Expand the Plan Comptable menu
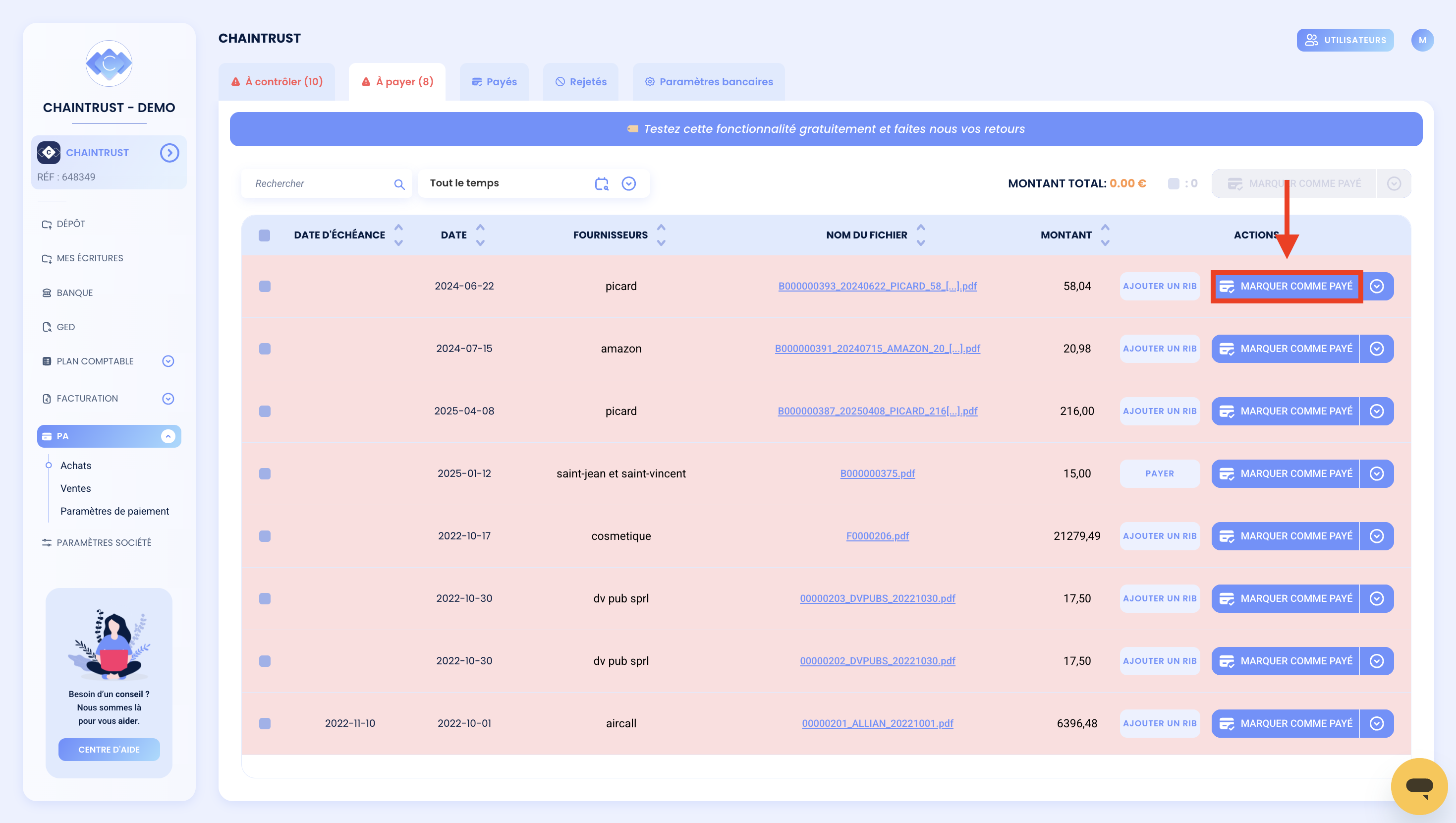This screenshot has height=823, width=1456. tap(168, 361)
